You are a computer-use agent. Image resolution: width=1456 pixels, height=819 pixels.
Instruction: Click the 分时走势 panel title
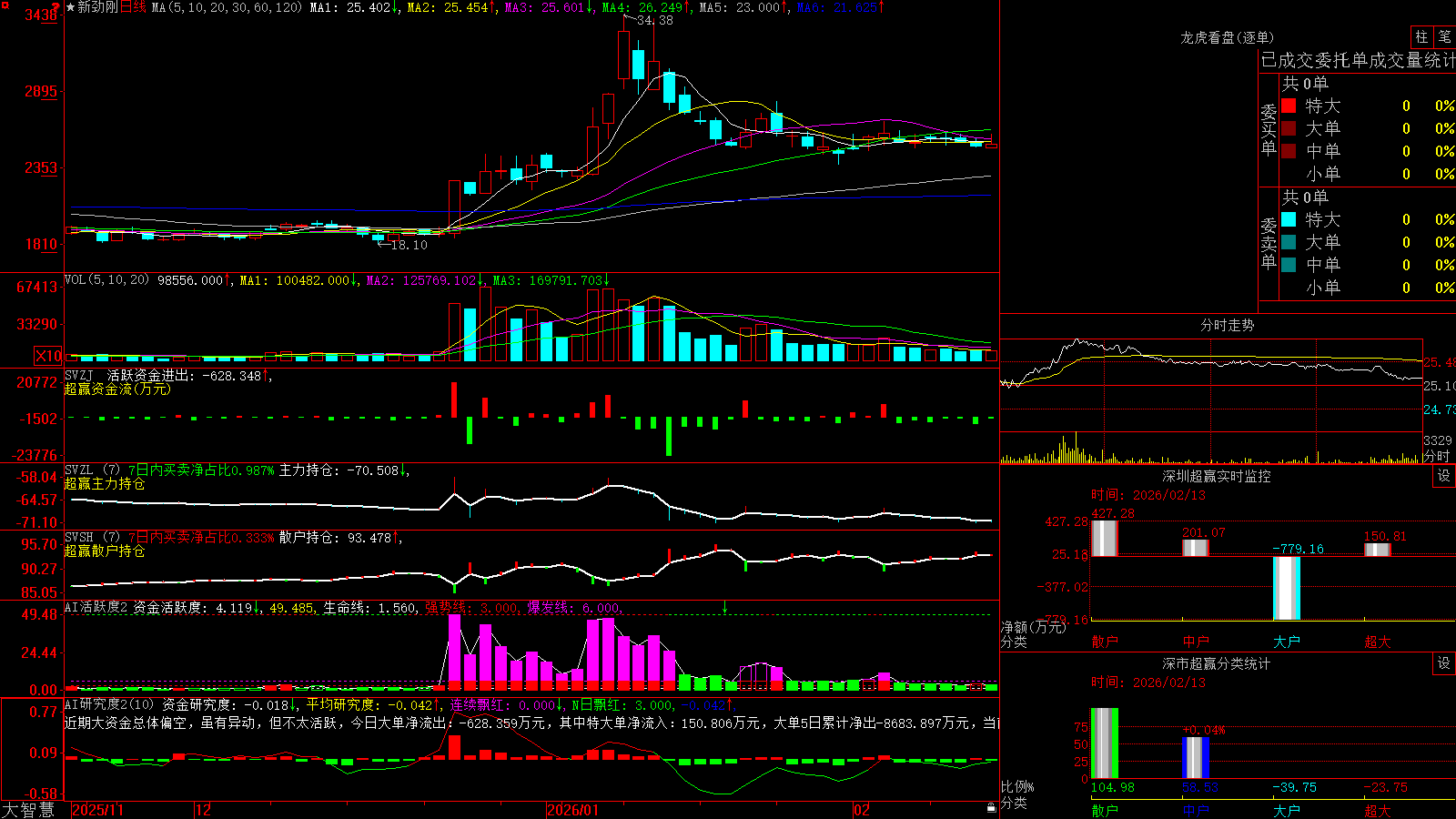point(1227,325)
